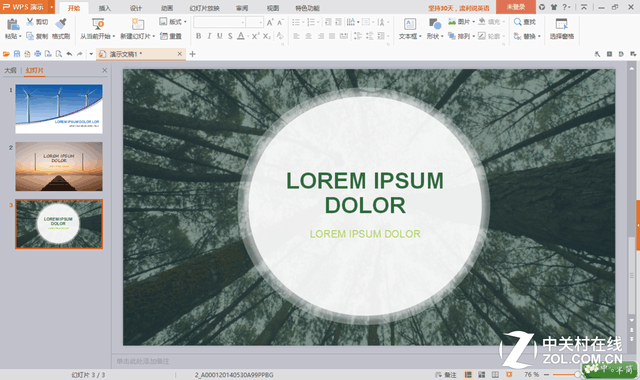Open the Find magnifier tool
Viewport: 640px width, 380px height.
coord(517,22)
